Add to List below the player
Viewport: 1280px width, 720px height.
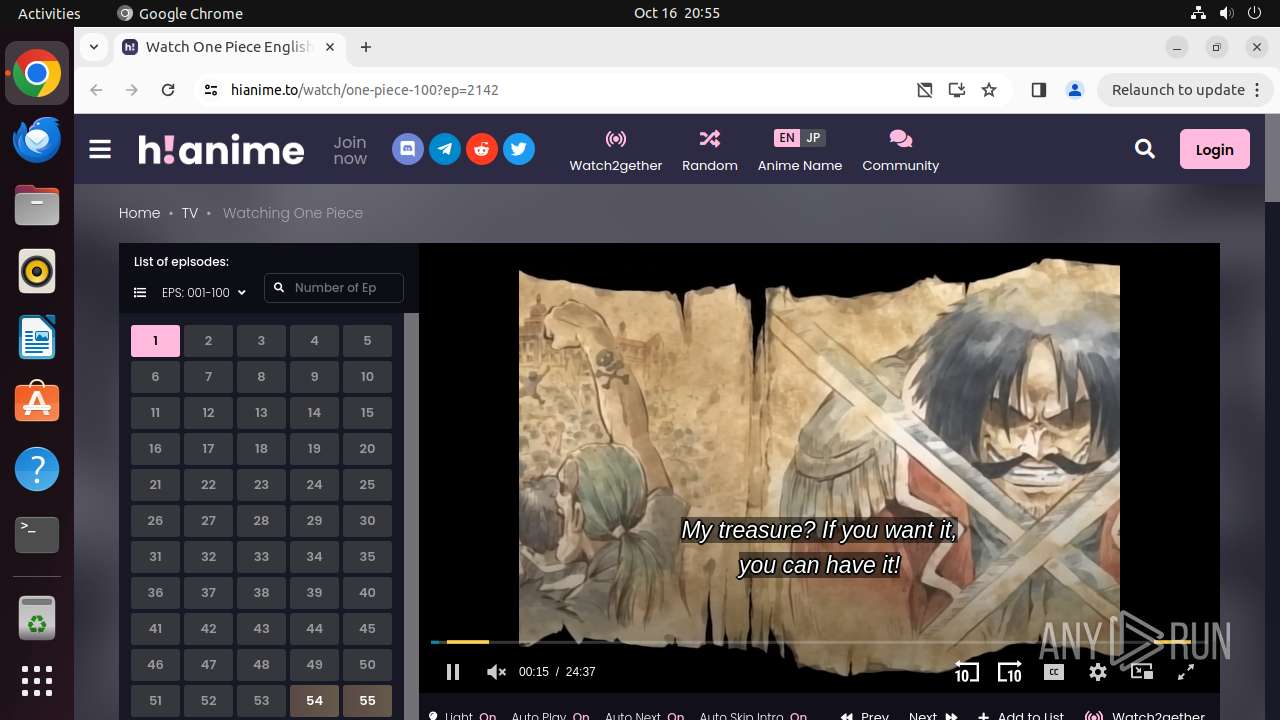[x=1021, y=716]
